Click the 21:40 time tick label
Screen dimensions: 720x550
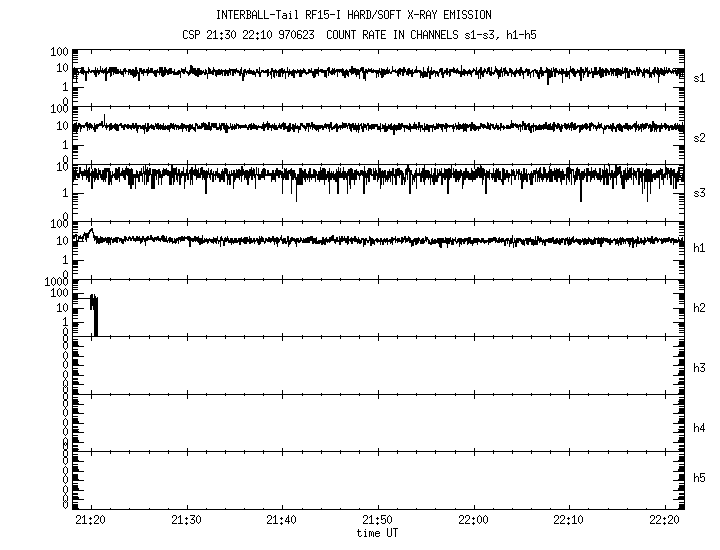pyautogui.click(x=282, y=520)
